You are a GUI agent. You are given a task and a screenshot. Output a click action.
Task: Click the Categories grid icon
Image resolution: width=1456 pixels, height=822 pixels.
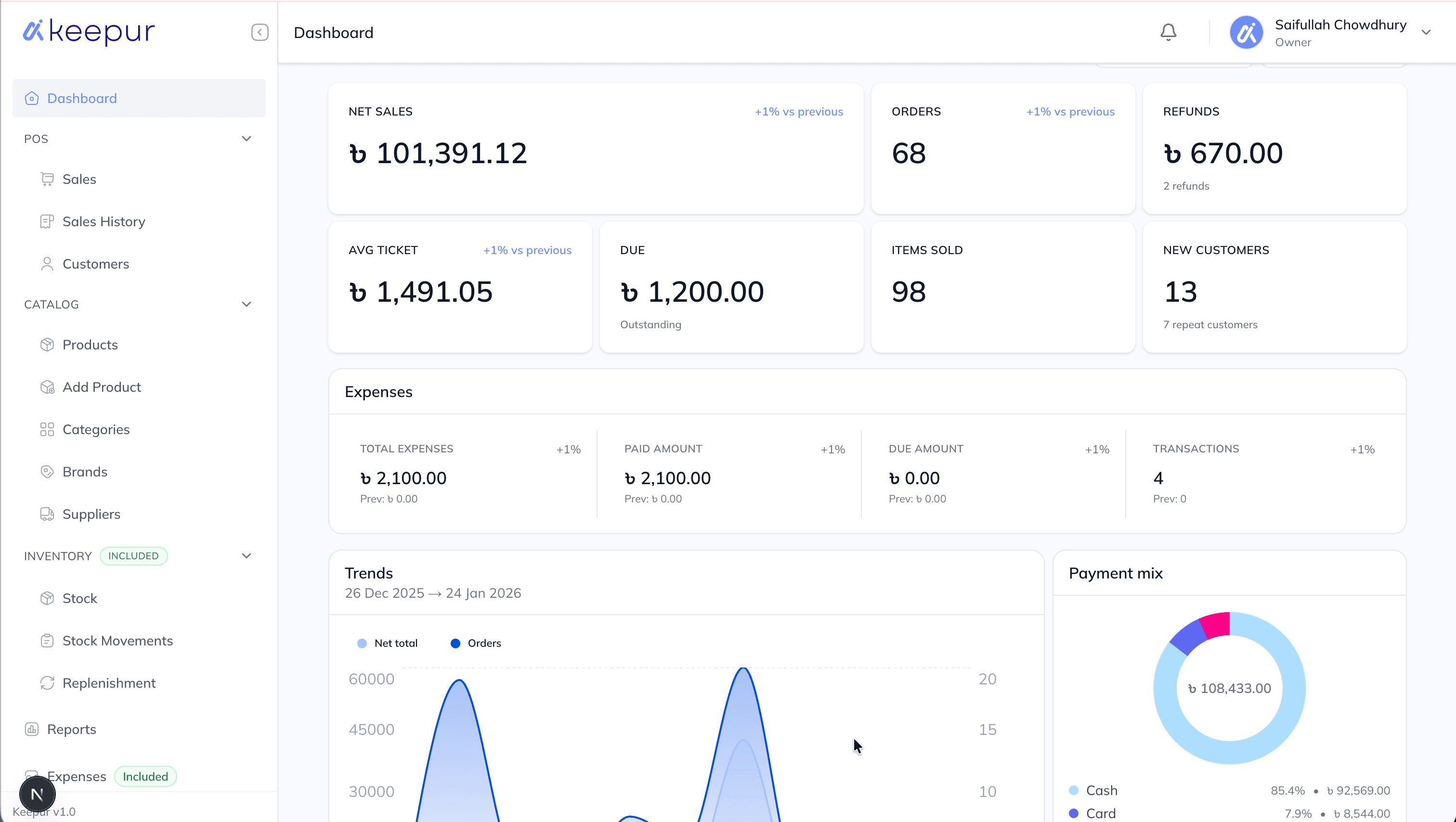pyautogui.click(x=47, y=429)
